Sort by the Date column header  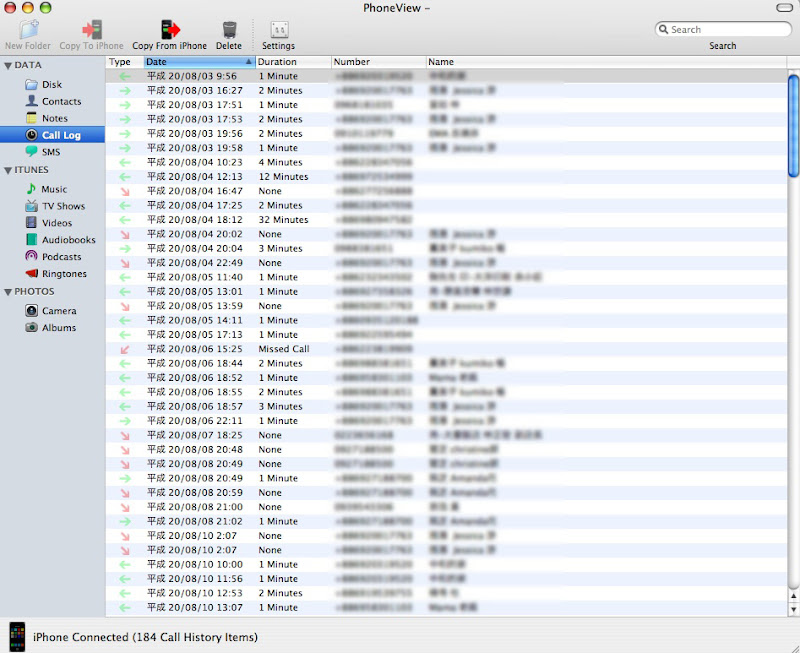pyautogui.click(x=199, y=62)
